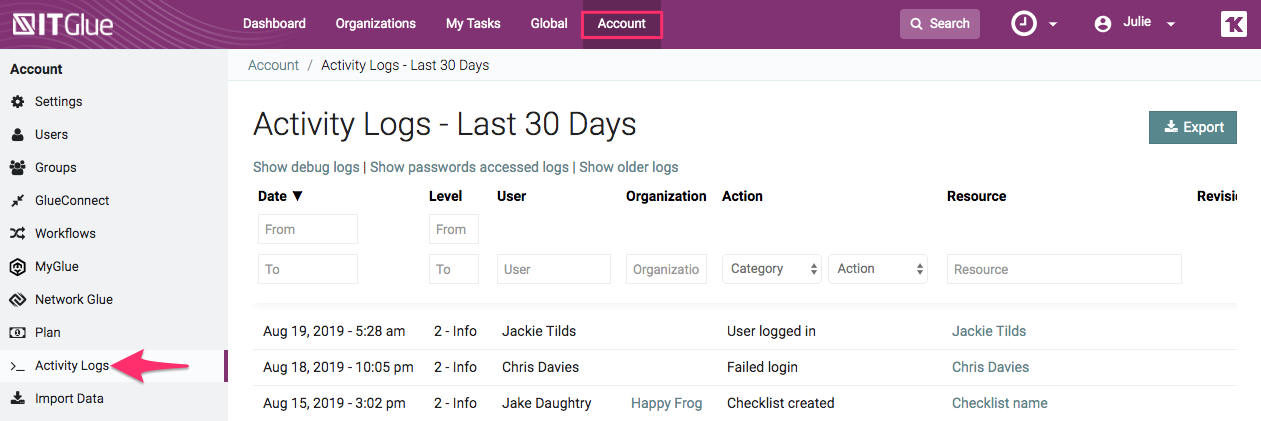Click the MyGlue hexagon icon

(17, 267)
